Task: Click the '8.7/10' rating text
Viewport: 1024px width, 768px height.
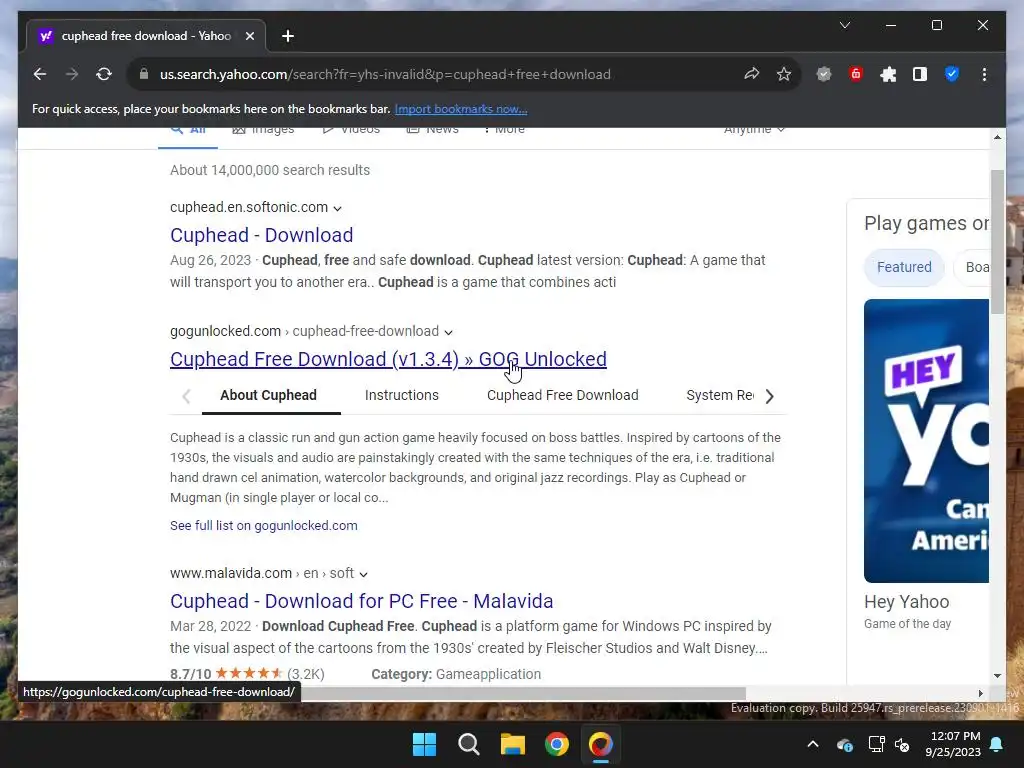Action: (x=191, y=674)
